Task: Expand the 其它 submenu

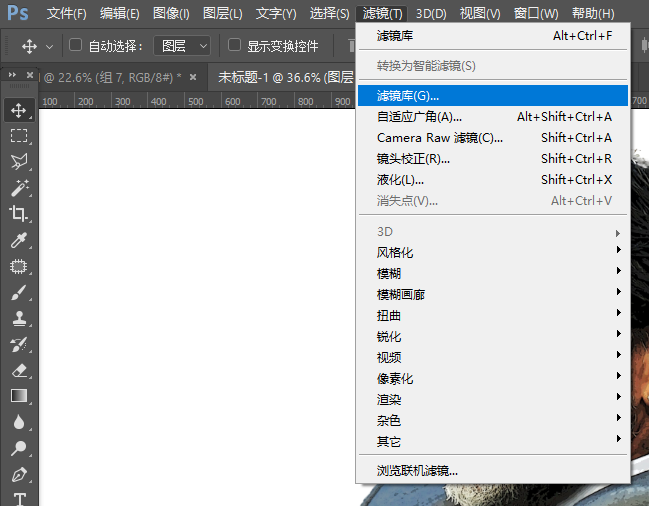Action: click(x=493, y=442)
